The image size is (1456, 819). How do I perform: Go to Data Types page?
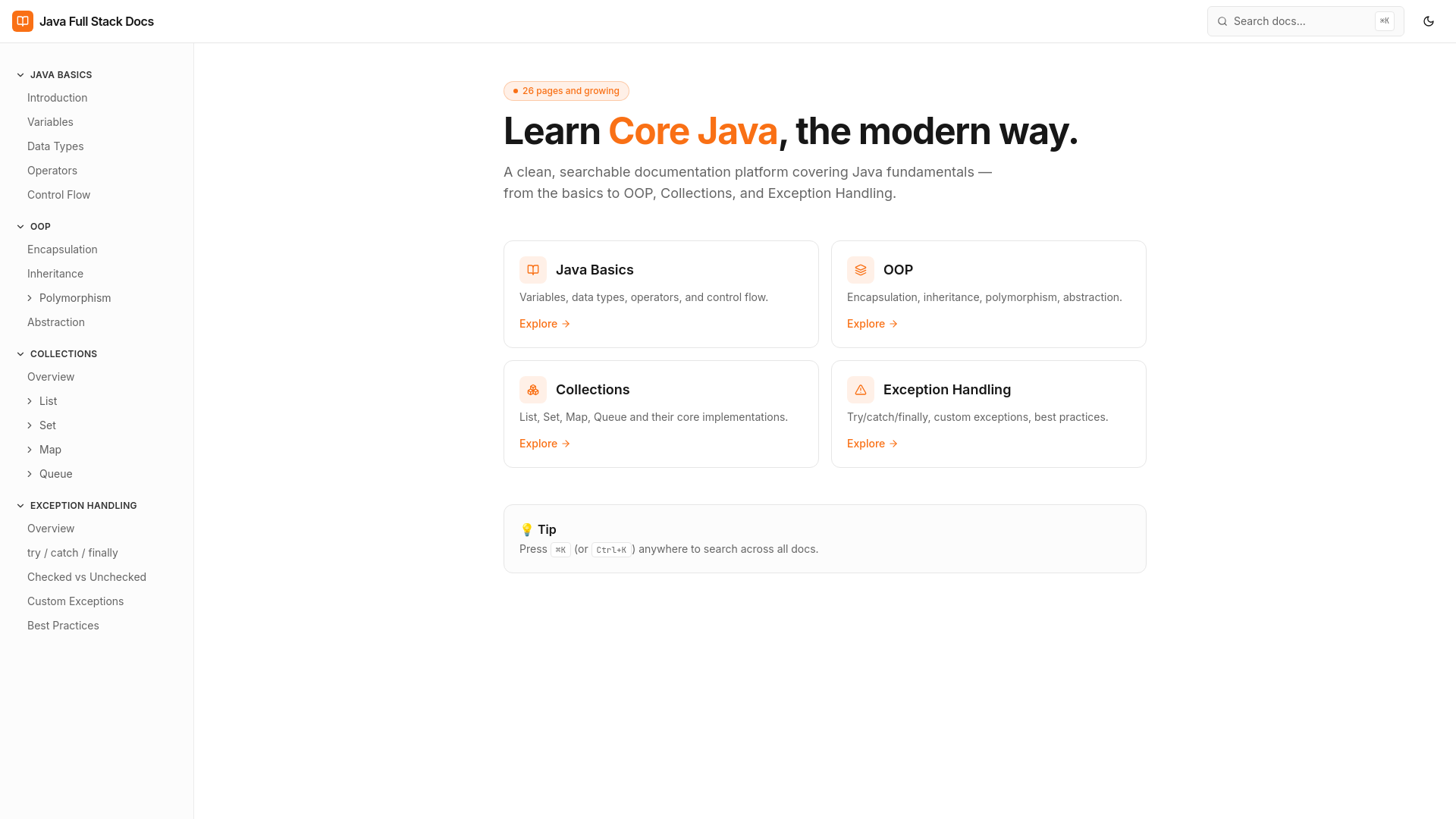coord(55,146)
